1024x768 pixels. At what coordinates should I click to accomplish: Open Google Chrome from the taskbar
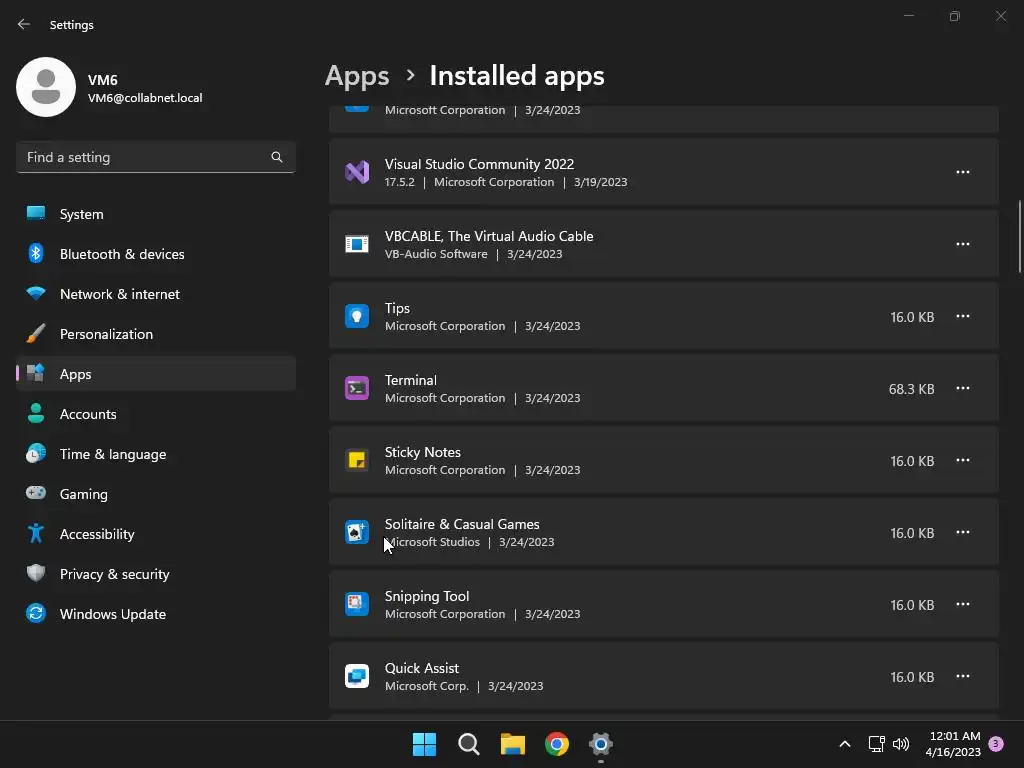(x=557, y=744)
